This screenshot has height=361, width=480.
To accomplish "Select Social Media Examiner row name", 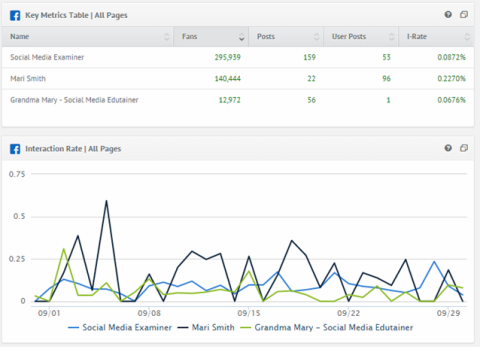I will 47,57.
